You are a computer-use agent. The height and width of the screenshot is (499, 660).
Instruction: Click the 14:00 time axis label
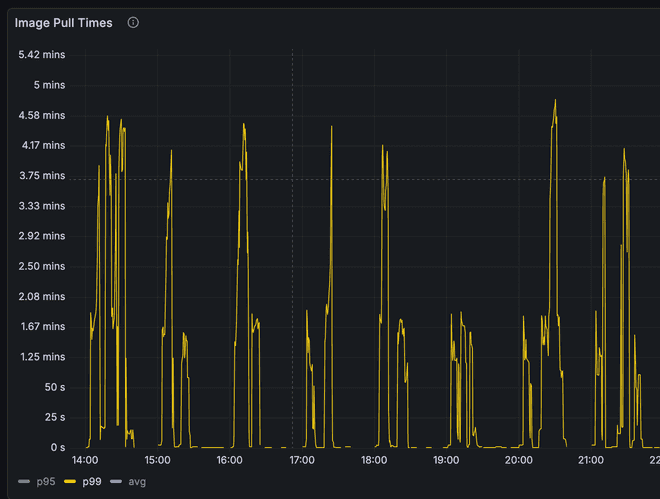coord(85,461)
